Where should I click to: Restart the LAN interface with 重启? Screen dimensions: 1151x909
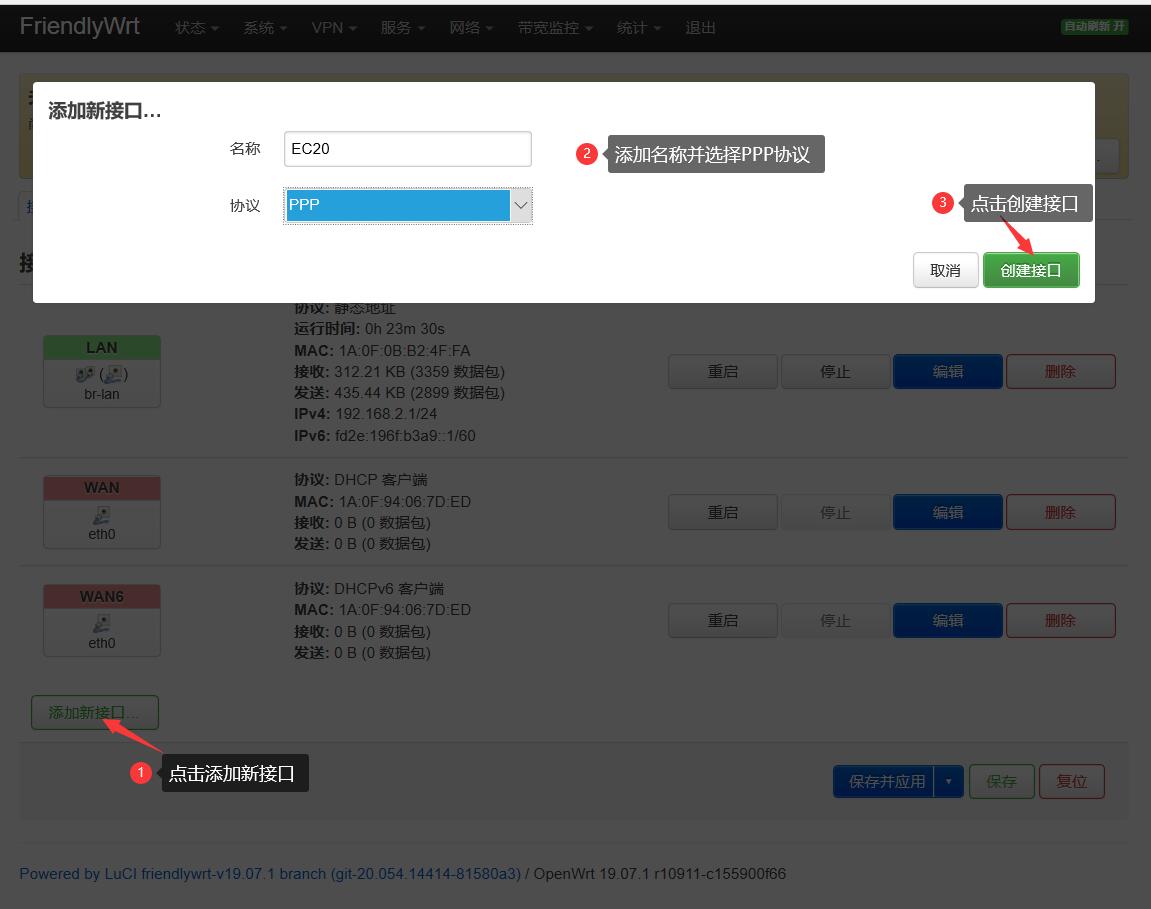722,371
